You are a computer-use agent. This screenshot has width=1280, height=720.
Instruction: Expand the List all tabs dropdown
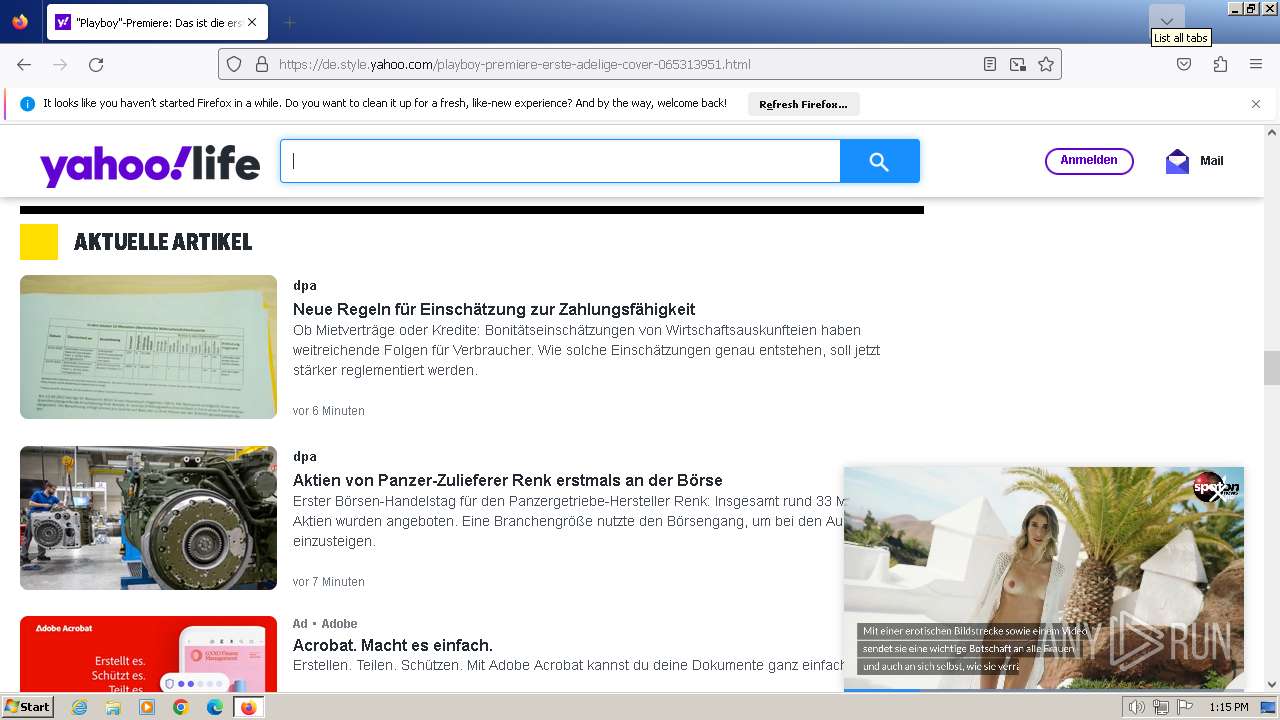click(x=1167, y=21)
